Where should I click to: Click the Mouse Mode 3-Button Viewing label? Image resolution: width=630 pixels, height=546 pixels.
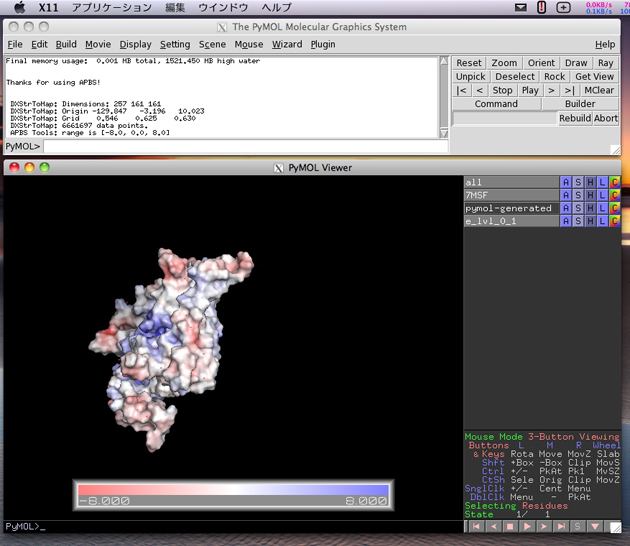coord(542,437)
